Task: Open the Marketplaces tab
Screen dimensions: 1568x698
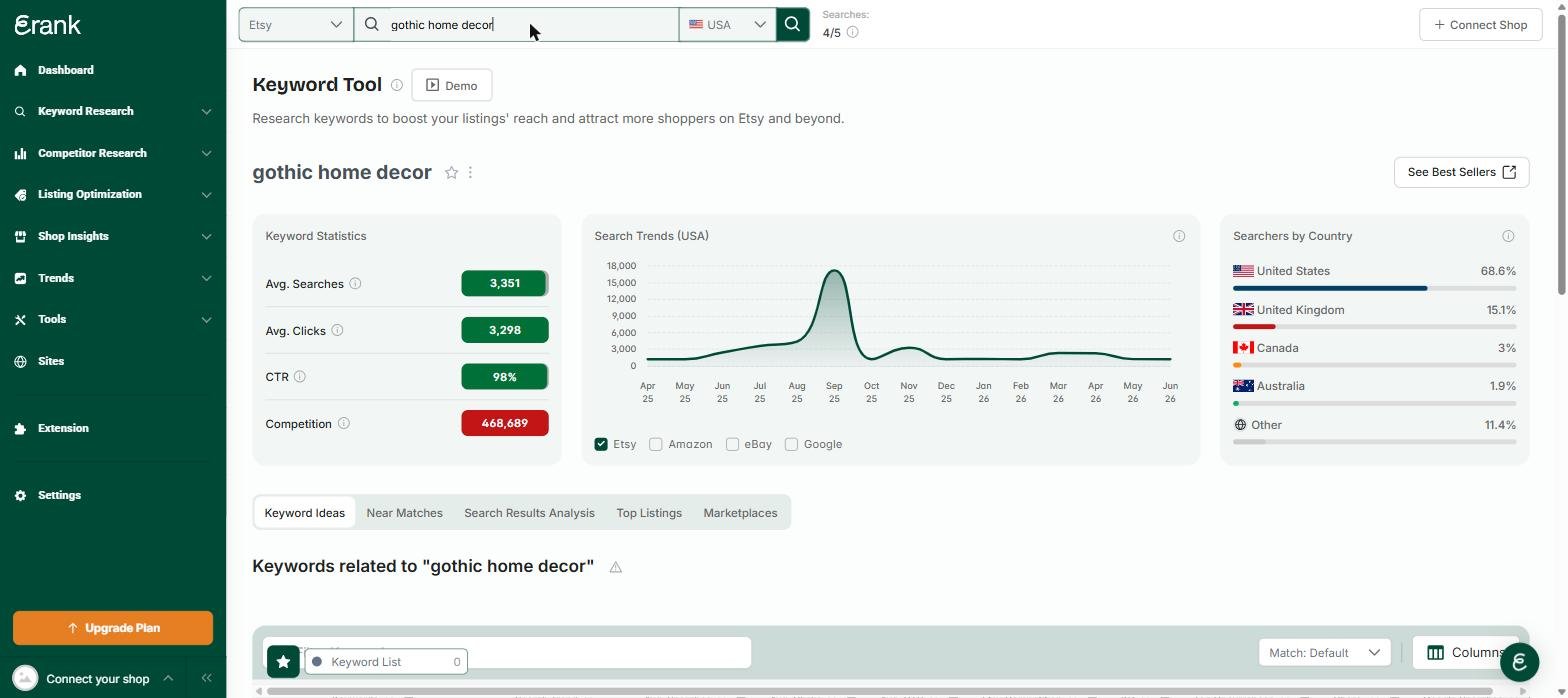Action: tap(740, 512)
